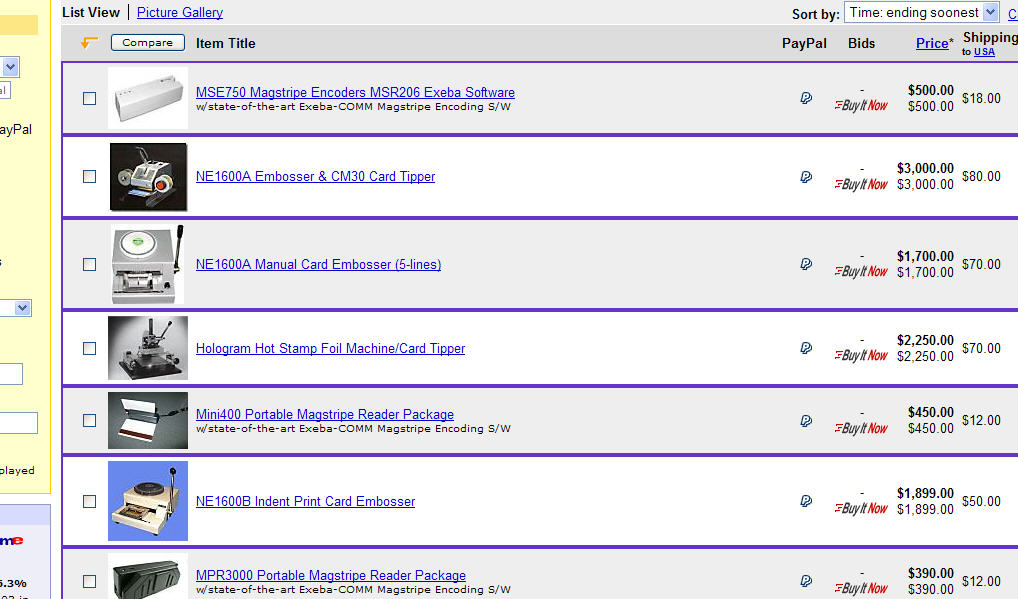Open MPR3000 Portable Magstripe Reader Package listing
The width and height of the screenshot is (1018, 599).
pos(330,575)
